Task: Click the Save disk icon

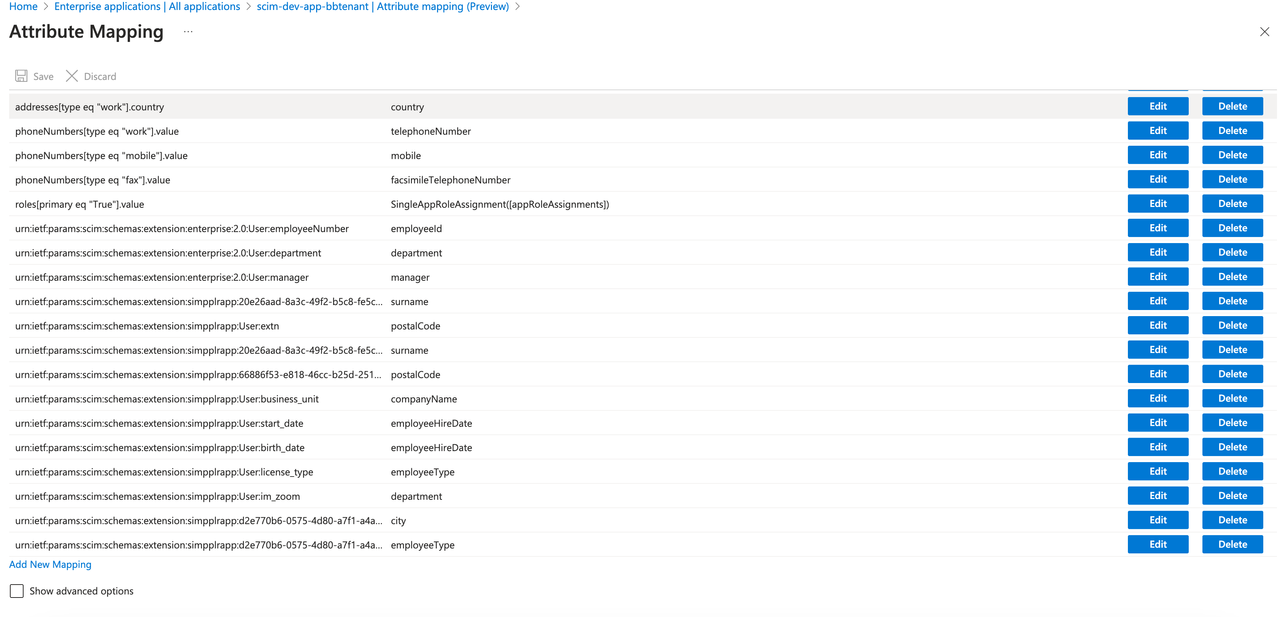Action: tap(22, 76)
